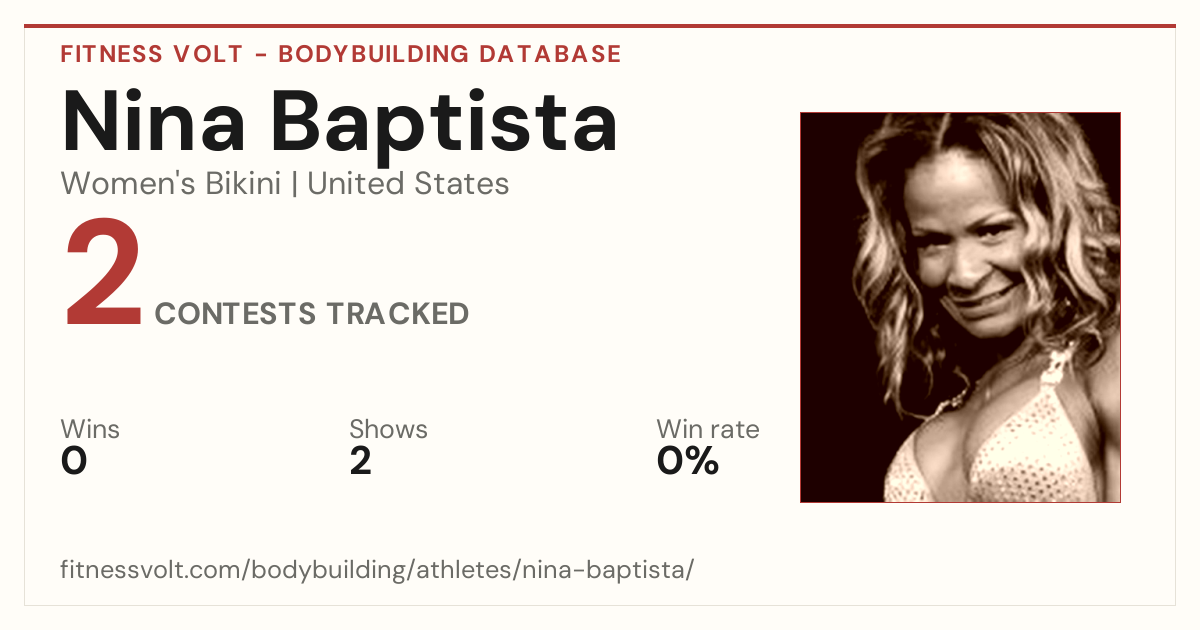Click the Wins value 0
Image resolution: width=1200 pixels, height=630 pixels.
point(74,461)
